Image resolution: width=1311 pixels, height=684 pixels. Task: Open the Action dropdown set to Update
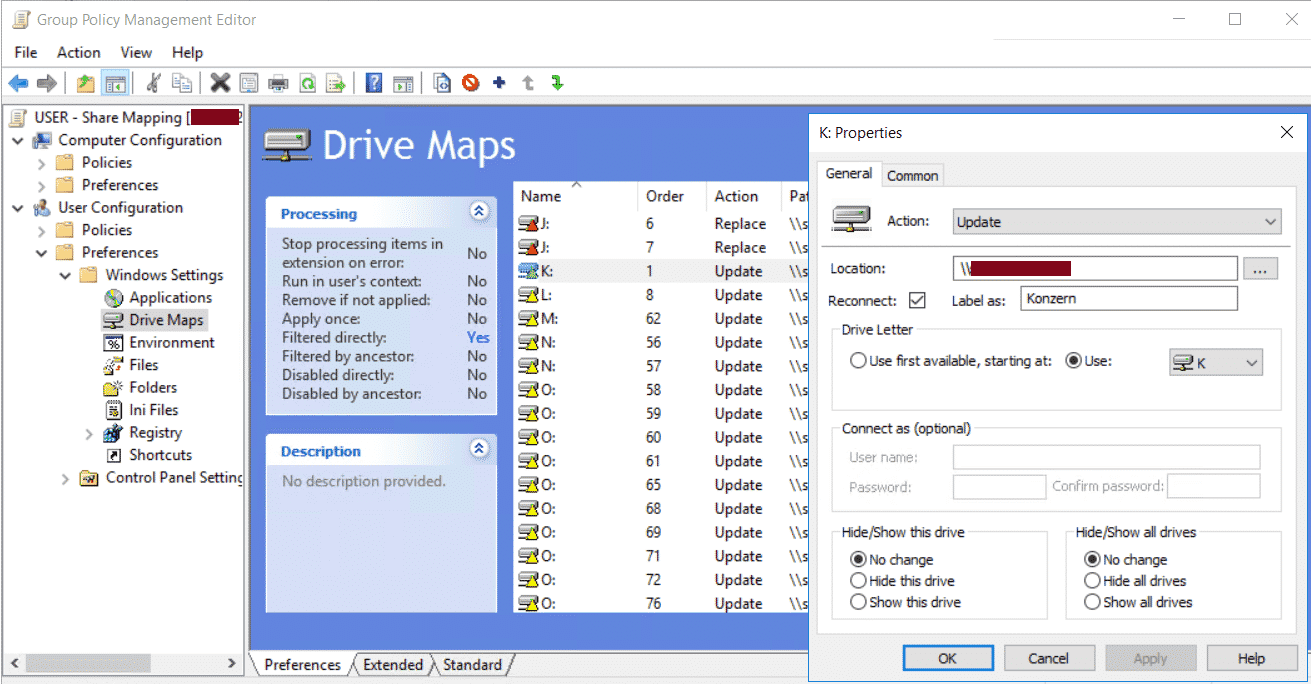(1116, 222)
